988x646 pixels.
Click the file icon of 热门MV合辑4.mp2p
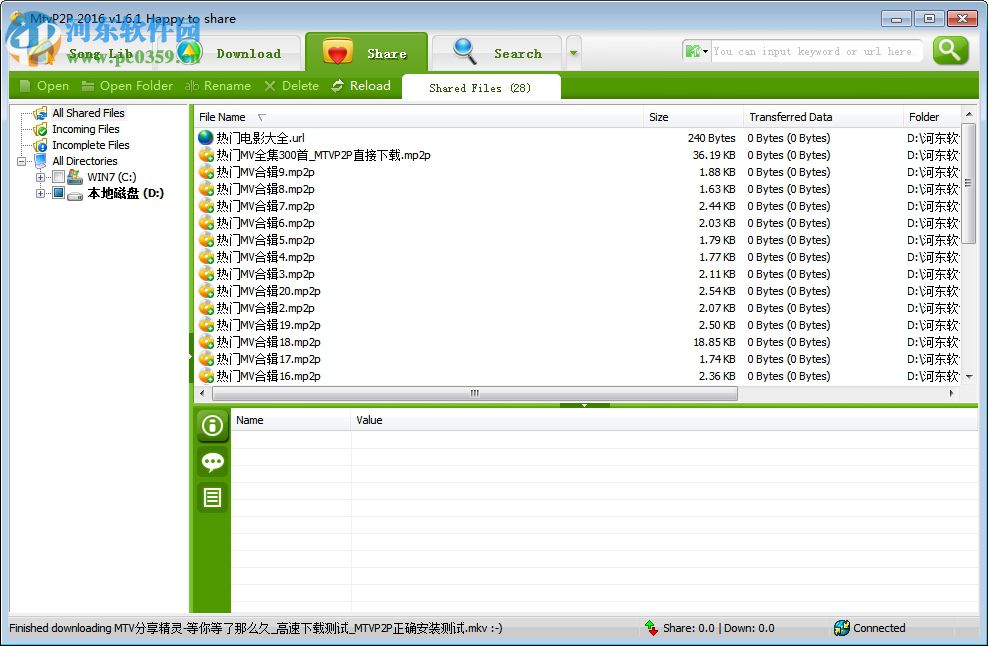tap(206, 257)
